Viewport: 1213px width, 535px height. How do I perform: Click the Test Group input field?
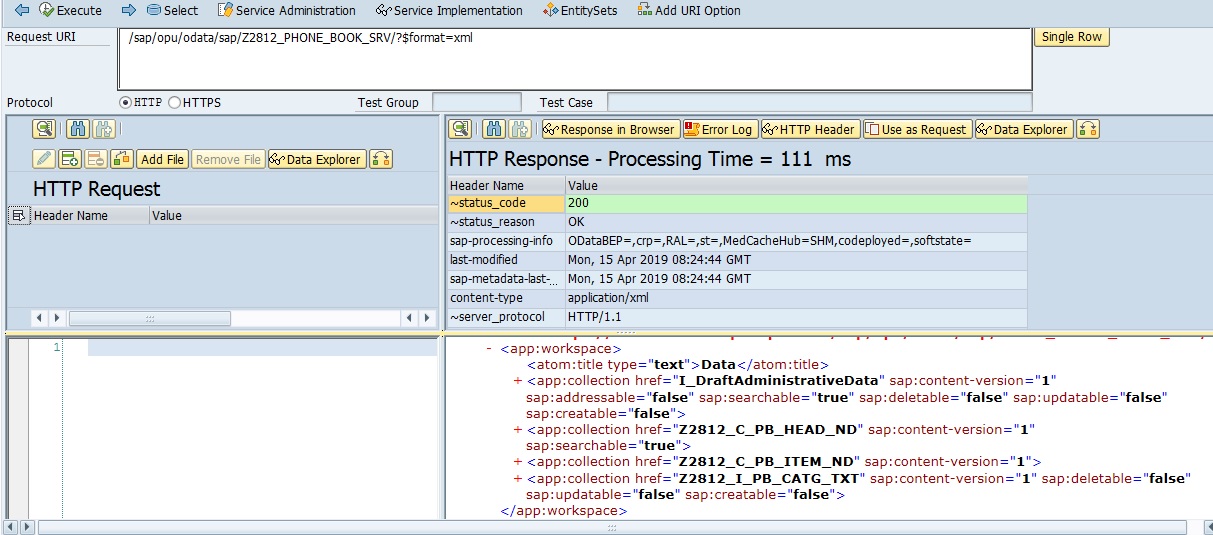(x=477, y=102)
